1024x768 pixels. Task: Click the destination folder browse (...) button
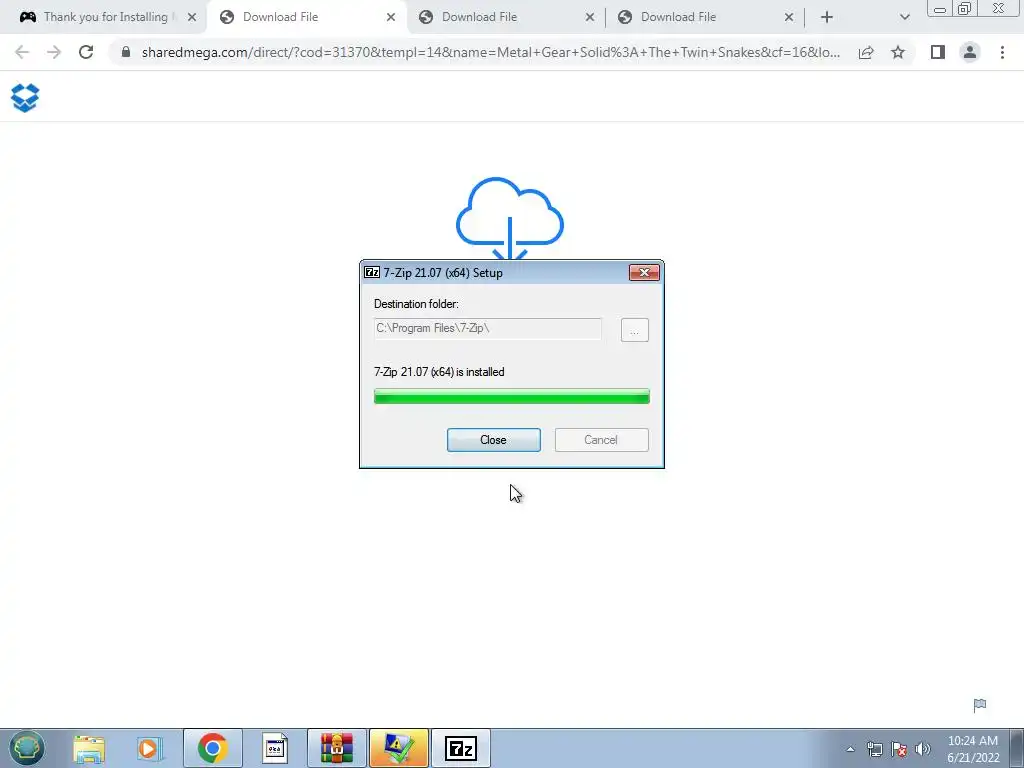coord(634,330)
